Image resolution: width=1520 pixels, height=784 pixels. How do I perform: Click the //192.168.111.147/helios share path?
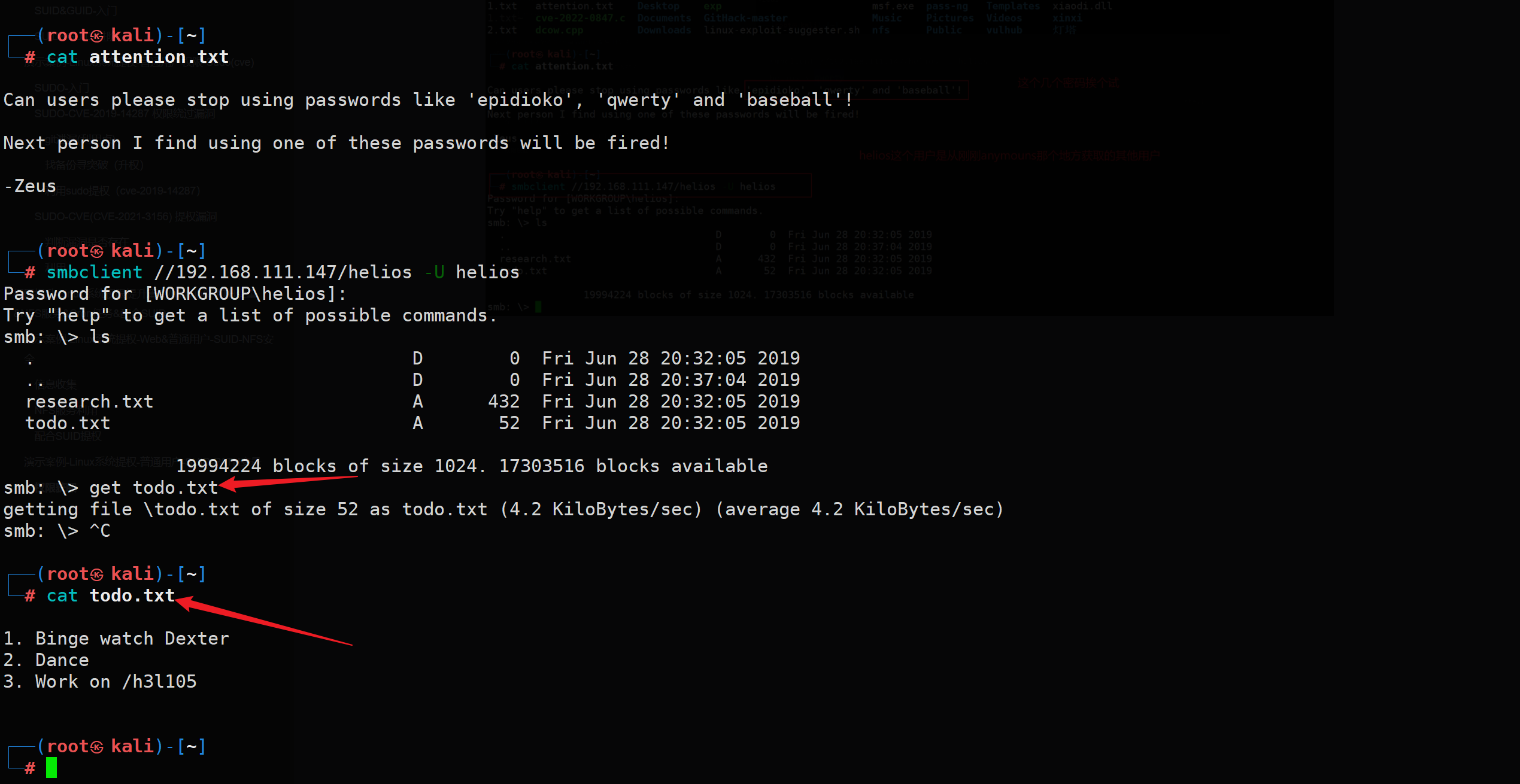[283, 273]
